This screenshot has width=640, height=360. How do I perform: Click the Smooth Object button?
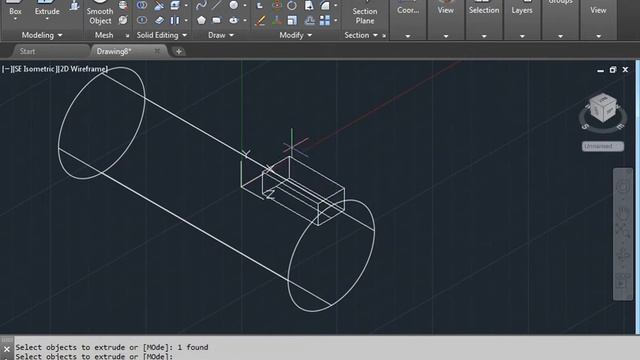[x=100, y=13]
